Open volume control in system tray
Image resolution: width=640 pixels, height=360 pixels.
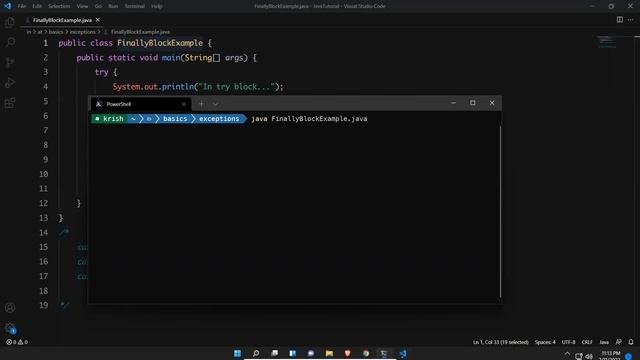[x=589, y=356]
